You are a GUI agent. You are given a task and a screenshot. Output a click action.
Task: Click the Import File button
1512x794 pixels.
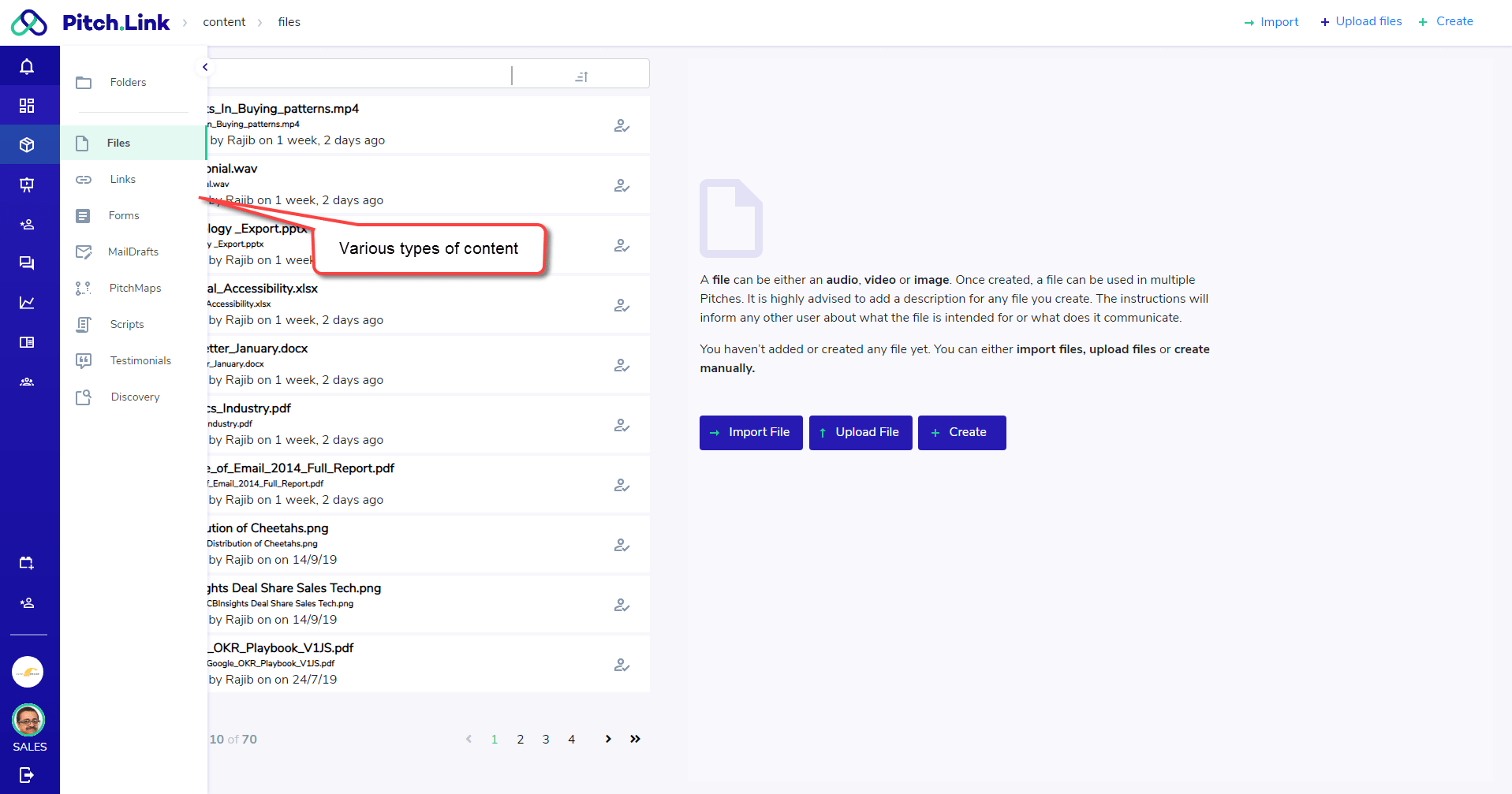(750, 432)
